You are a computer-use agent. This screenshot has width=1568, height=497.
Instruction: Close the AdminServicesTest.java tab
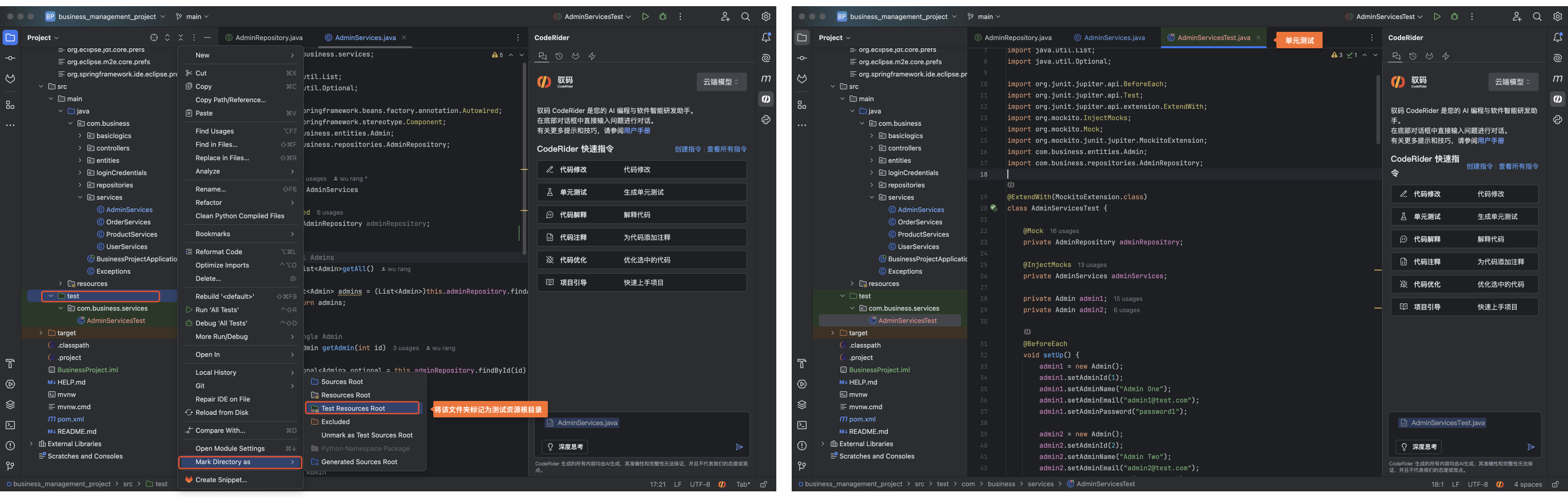[1258, 38]
